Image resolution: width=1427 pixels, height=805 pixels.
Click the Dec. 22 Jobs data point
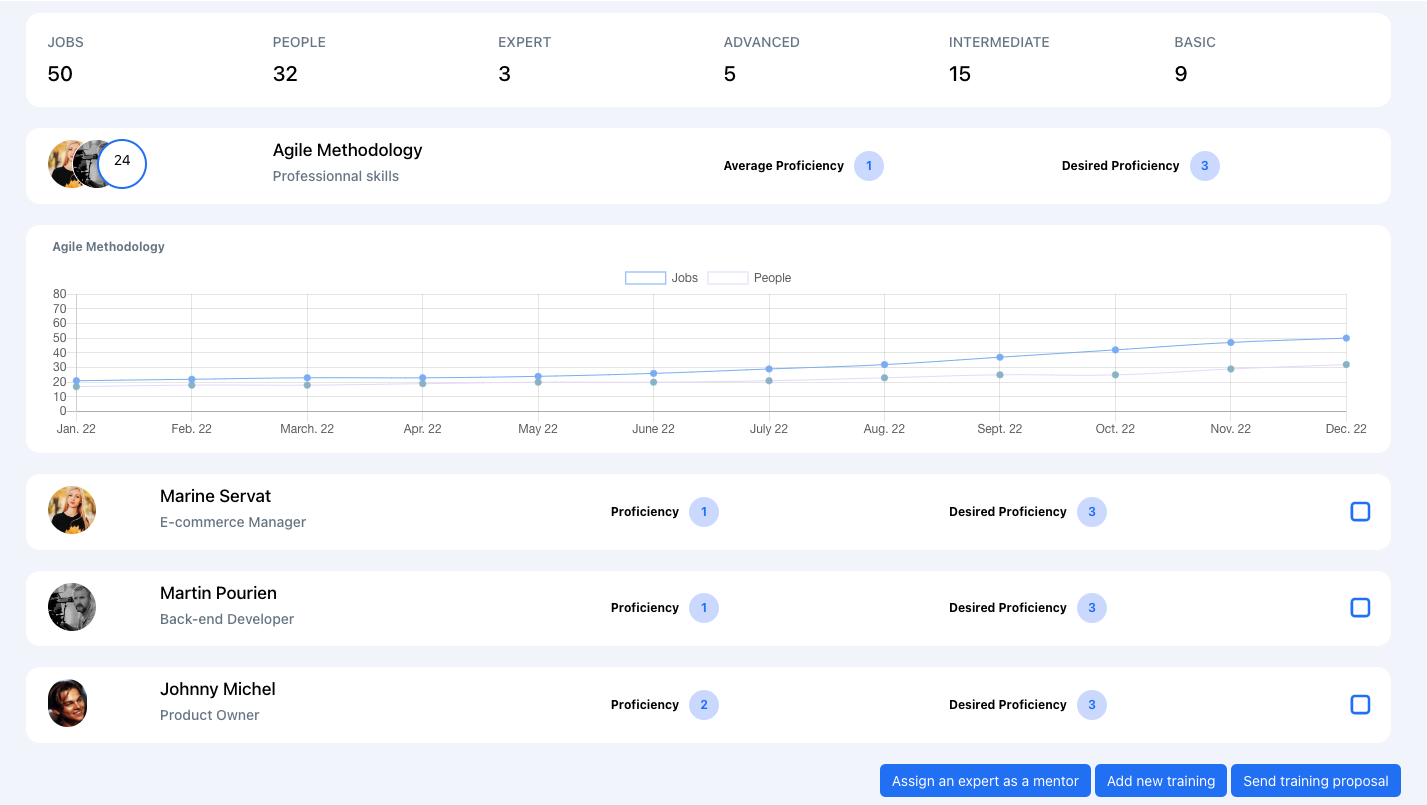pyautogui.click(x=1346, y=338)
